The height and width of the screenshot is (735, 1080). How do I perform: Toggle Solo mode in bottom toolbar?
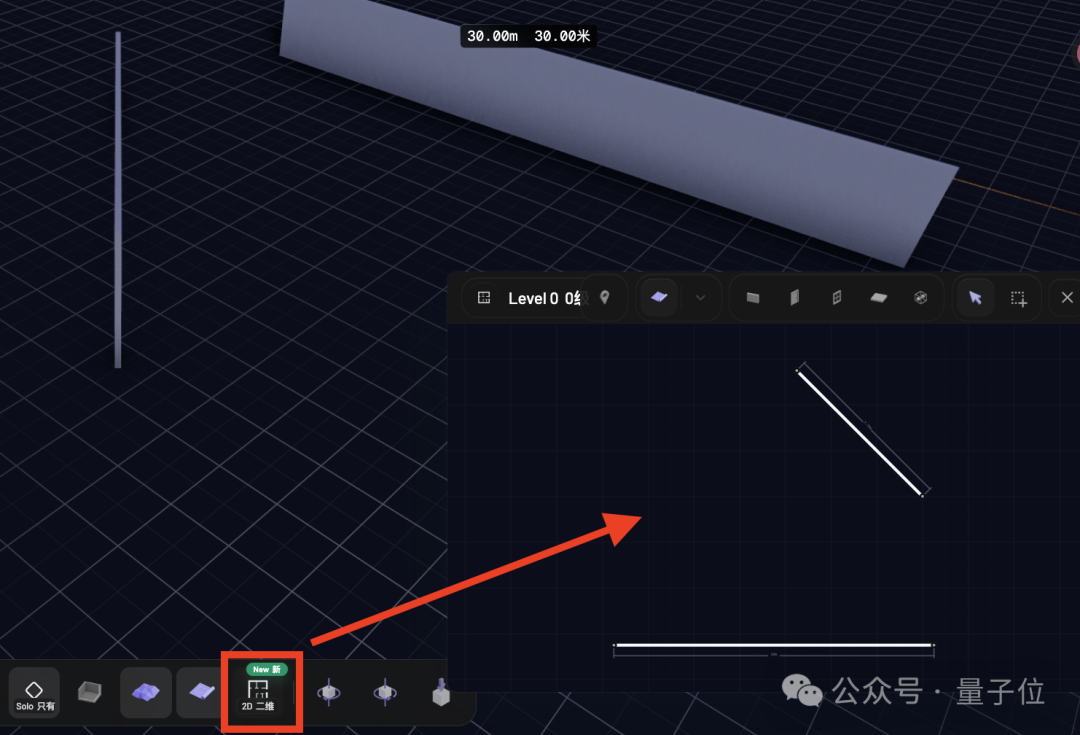(x=34, y=693)
